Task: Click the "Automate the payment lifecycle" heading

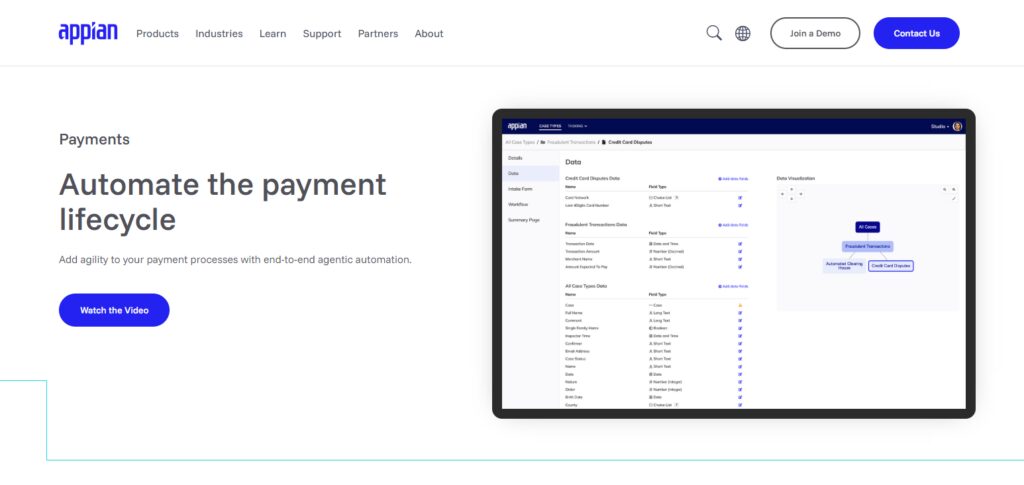Action: (223, 202)
